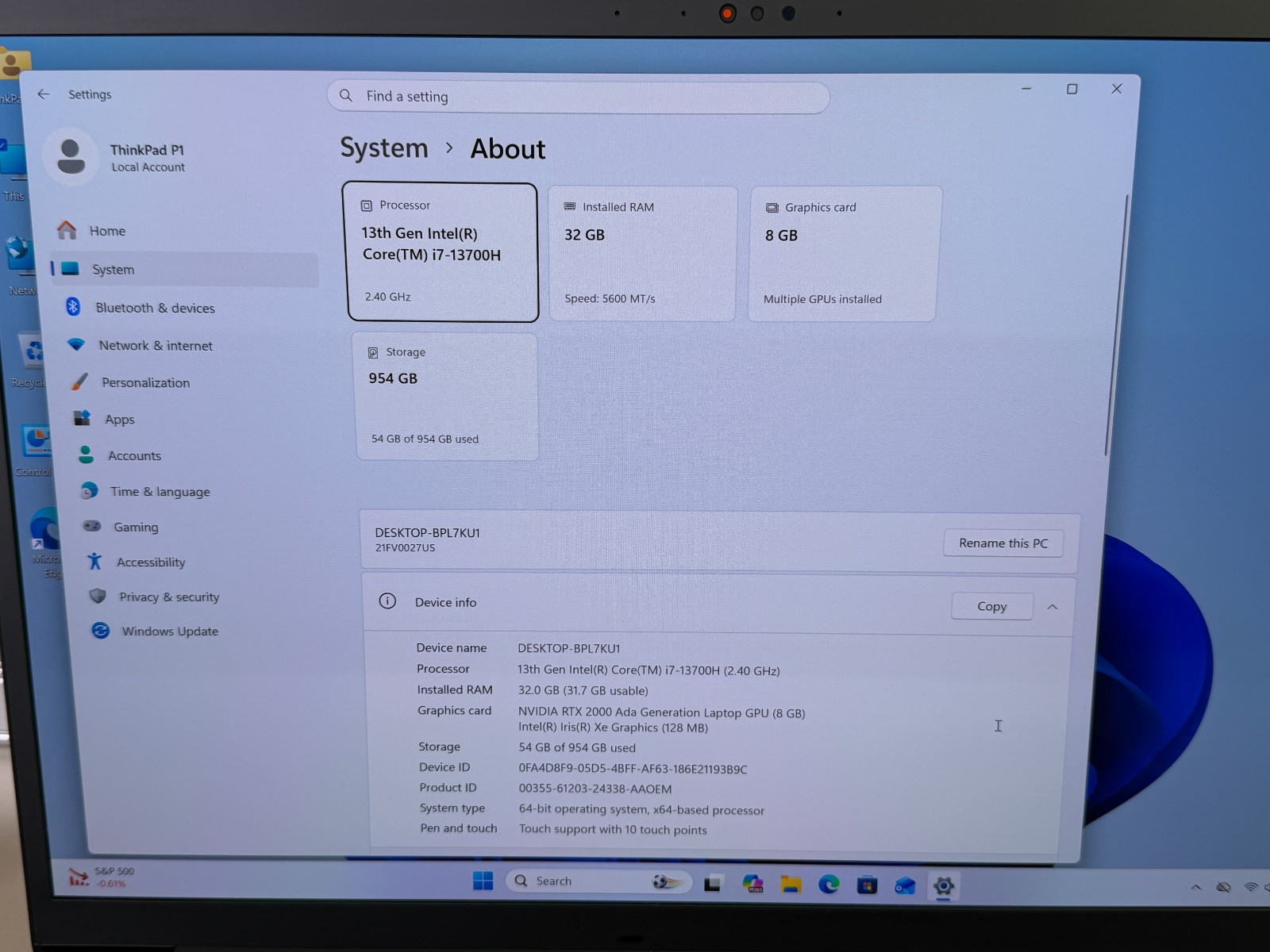Click the Device info circle icon
The height and width of the screenshot is (952, 1270).
coord(387,601)
